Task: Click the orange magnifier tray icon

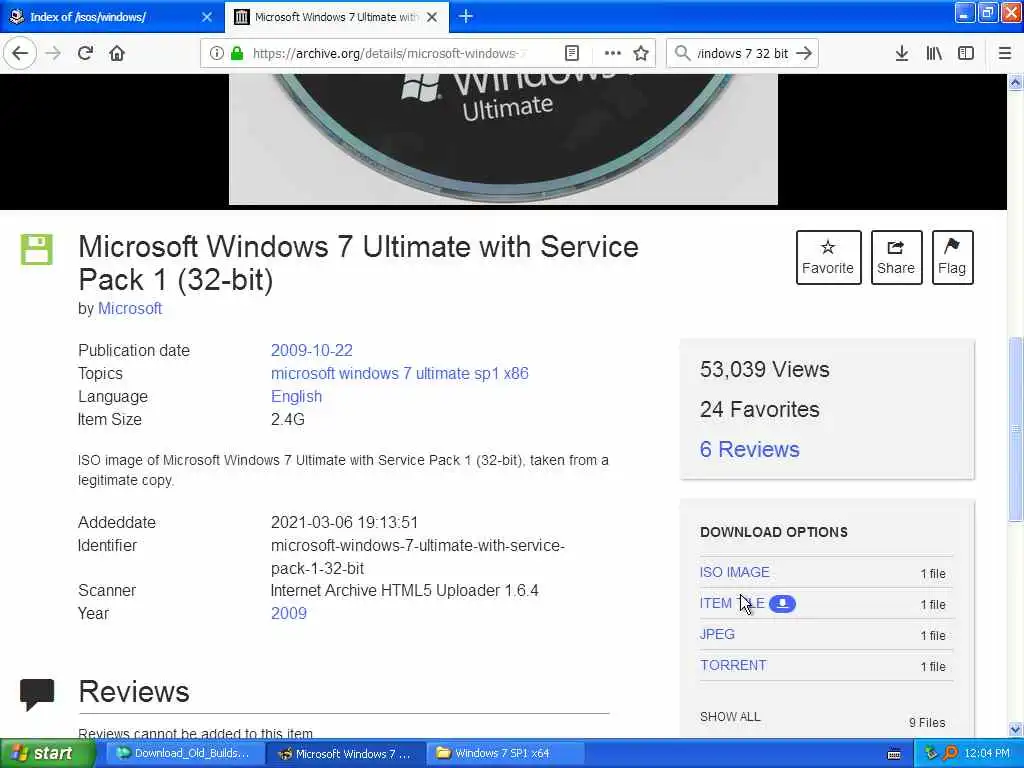Action: click(950, 753)
